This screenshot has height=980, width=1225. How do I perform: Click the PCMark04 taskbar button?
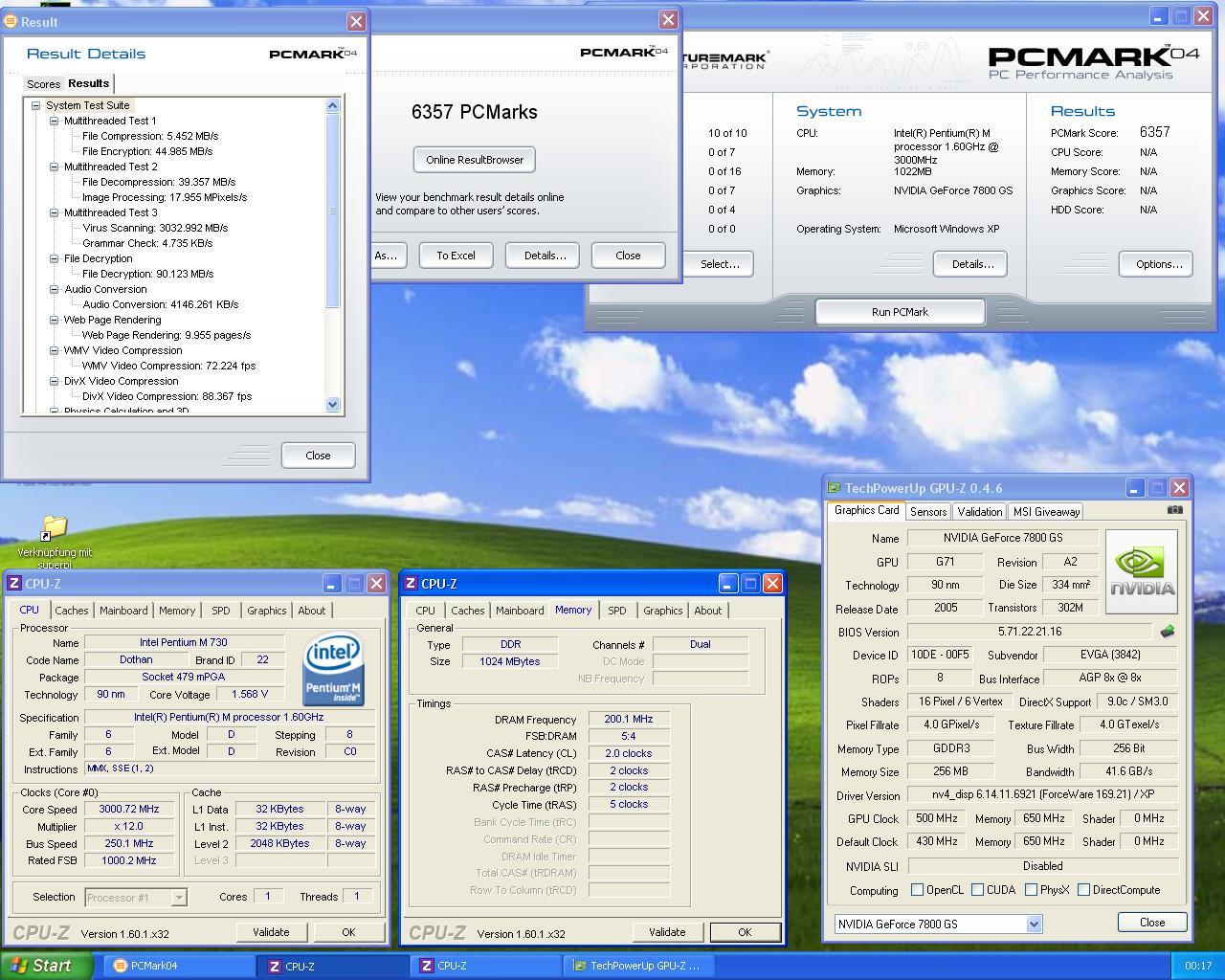(x=179, y=966)
